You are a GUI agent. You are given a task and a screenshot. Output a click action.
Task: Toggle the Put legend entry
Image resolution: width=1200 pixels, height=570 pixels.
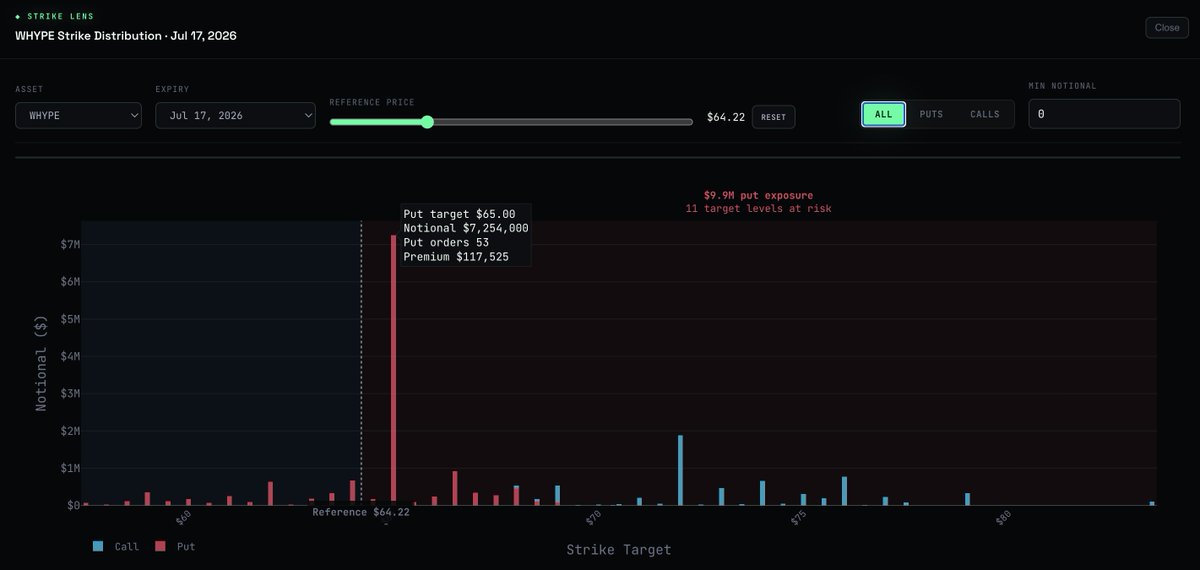click(x=175, y=547)
